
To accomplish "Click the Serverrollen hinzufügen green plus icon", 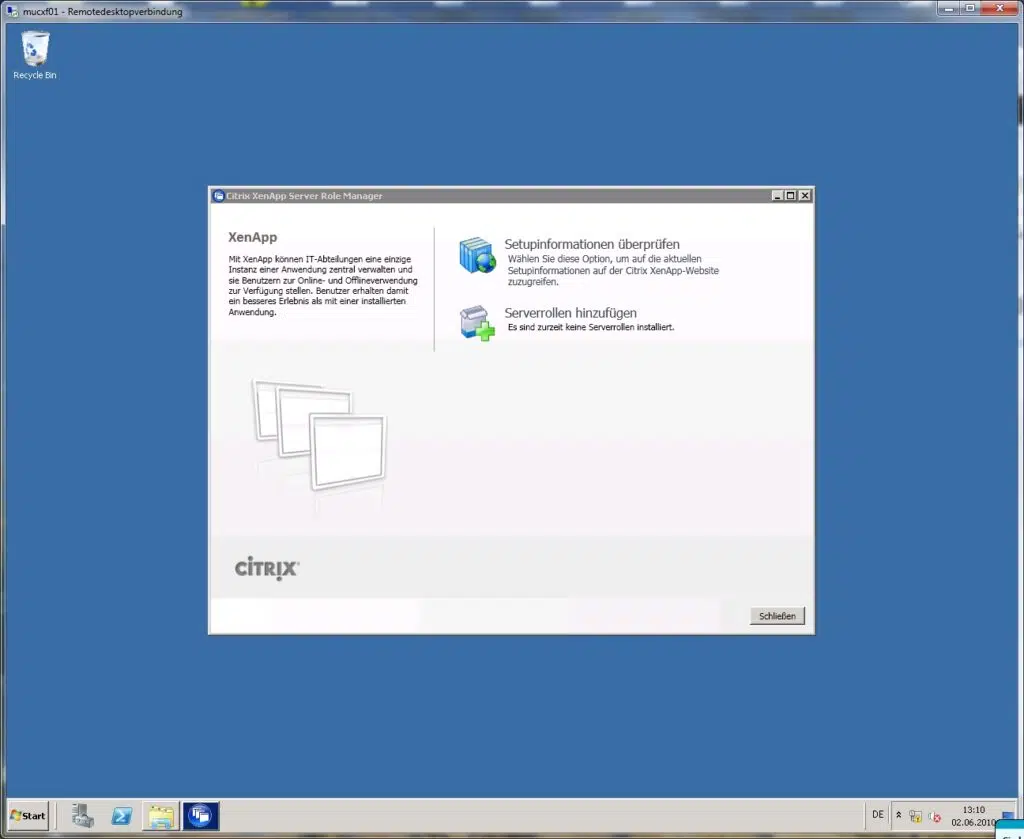I will tap(477, 323).
